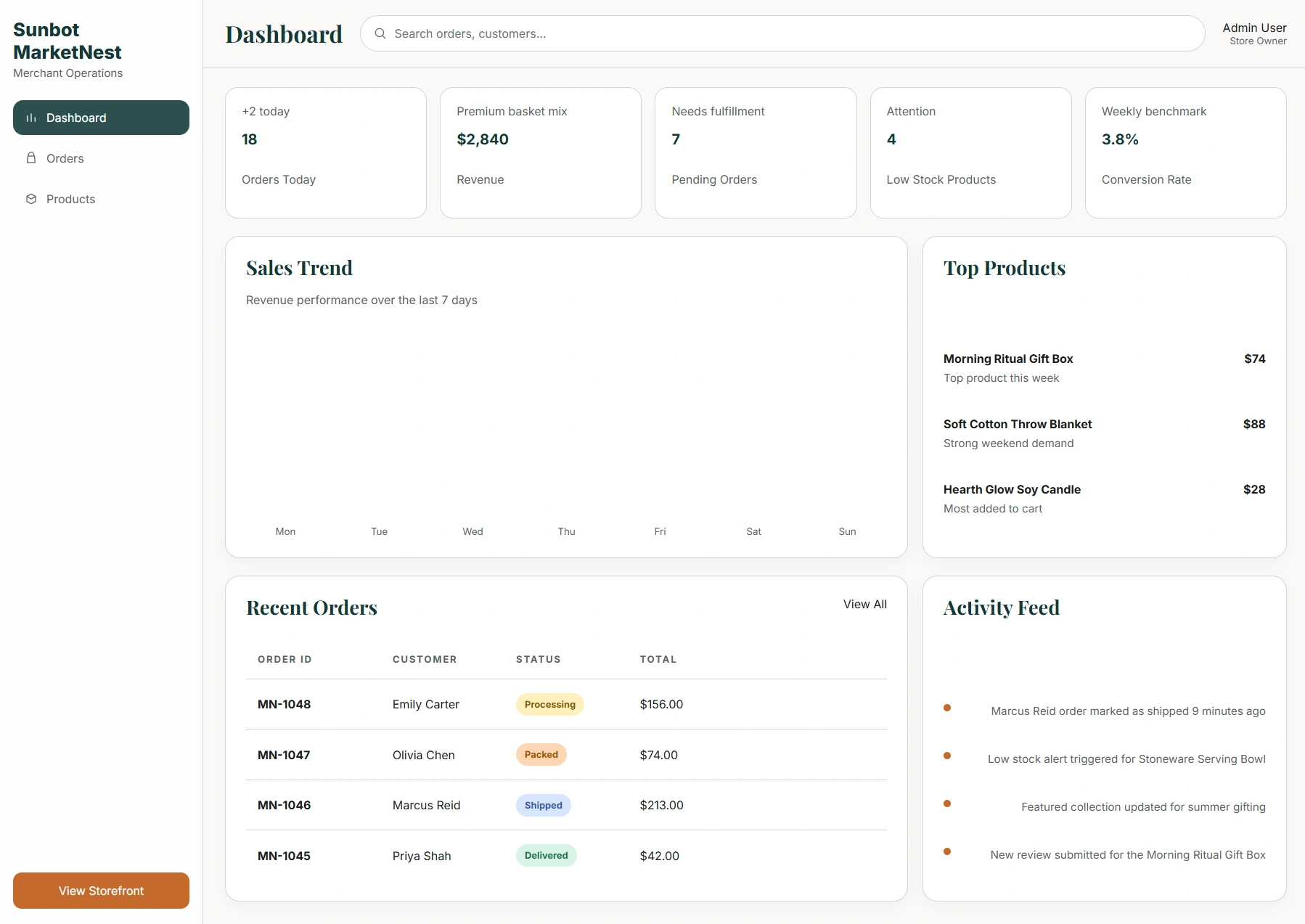The width and height of the screenshot is (1305, 924).
Task: Click order ID MN-1046
Action: click(x=284, y=805)
